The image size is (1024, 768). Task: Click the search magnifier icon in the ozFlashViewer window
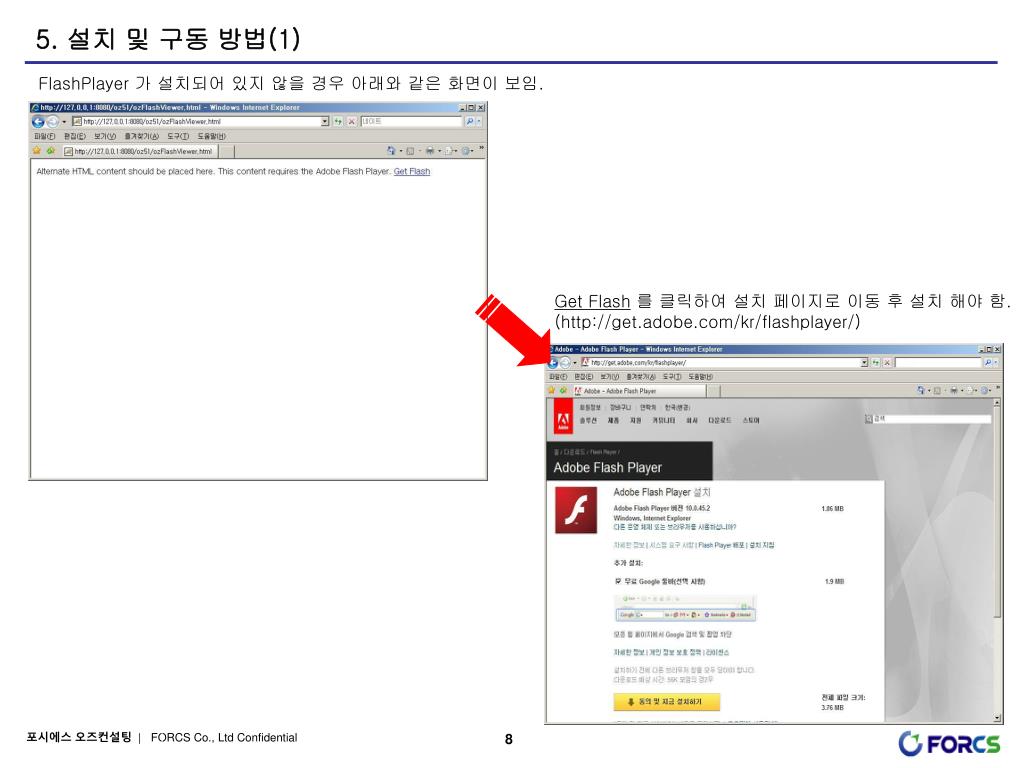pyautogui.click(x=469, y=121)
